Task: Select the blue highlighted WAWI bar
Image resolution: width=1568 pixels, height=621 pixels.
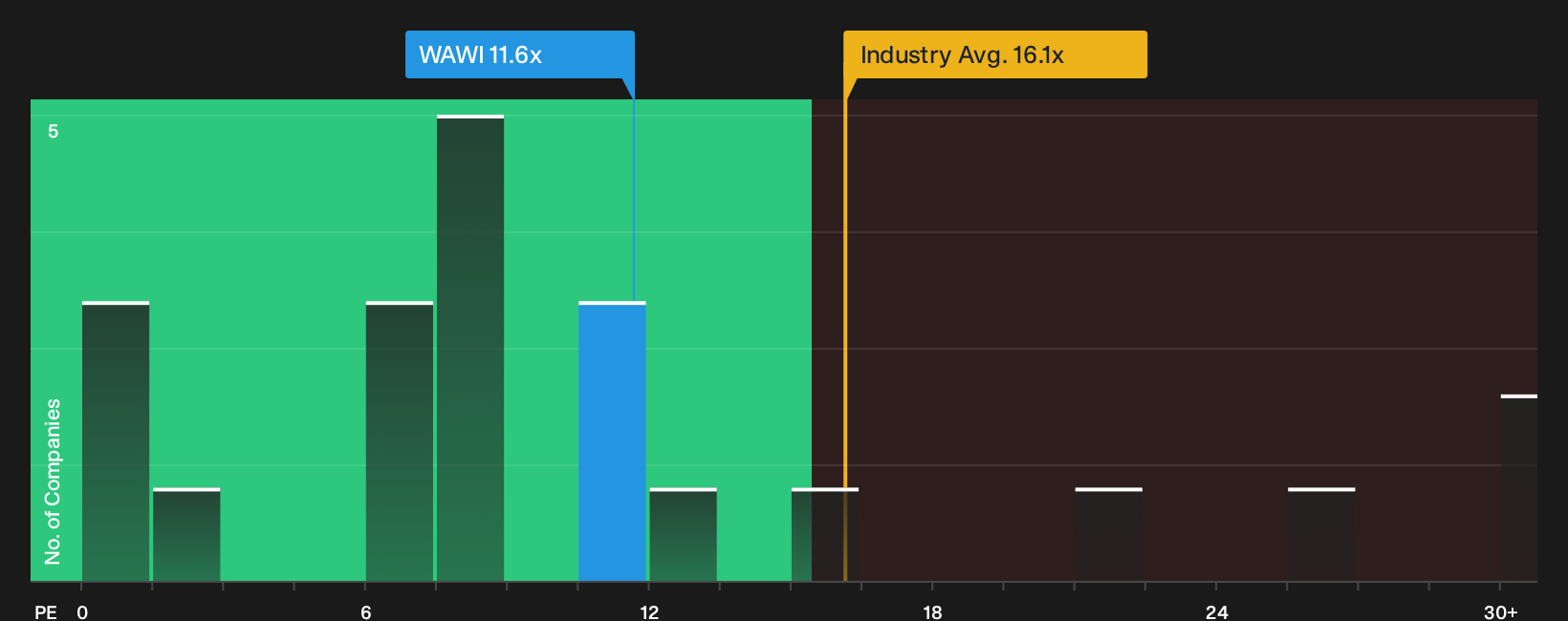Action: point(612,441)
